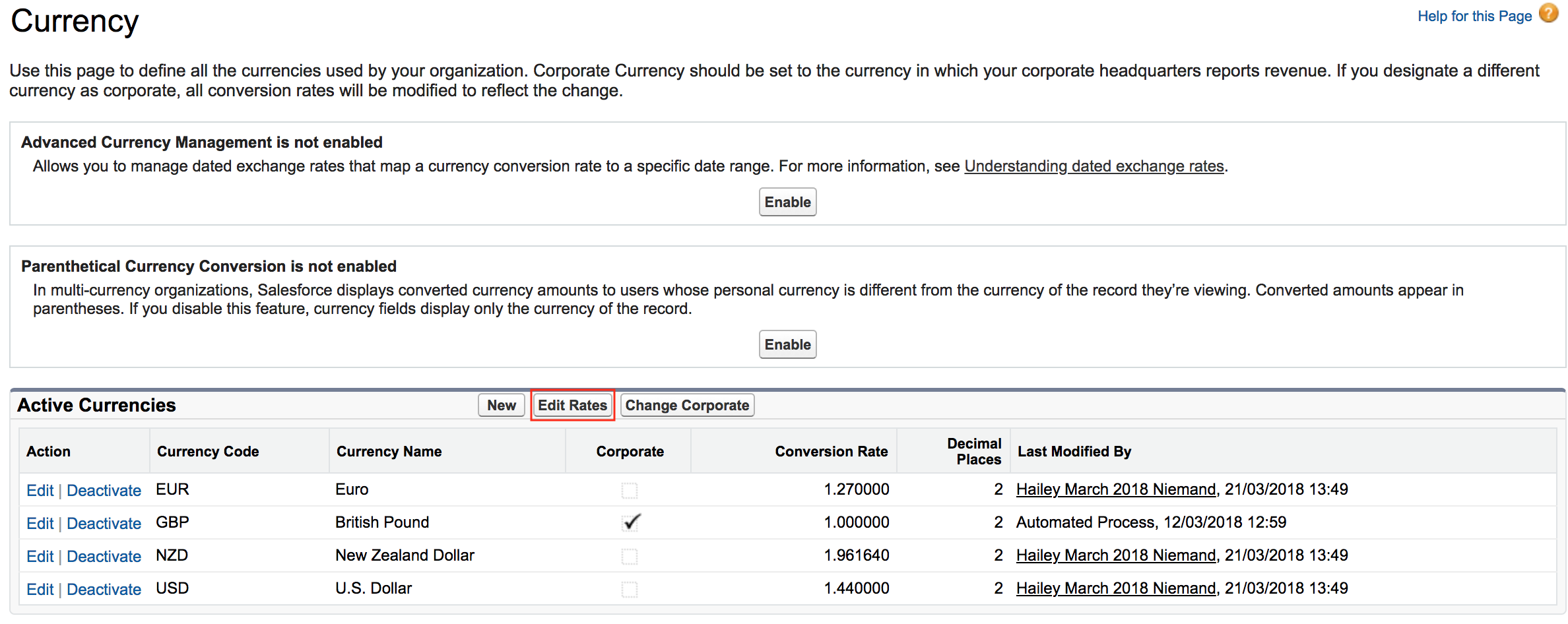Deactivate the New Zealand Dollar
The height and width of the screenshot is (624, 1568).
[x=104, y=556]
